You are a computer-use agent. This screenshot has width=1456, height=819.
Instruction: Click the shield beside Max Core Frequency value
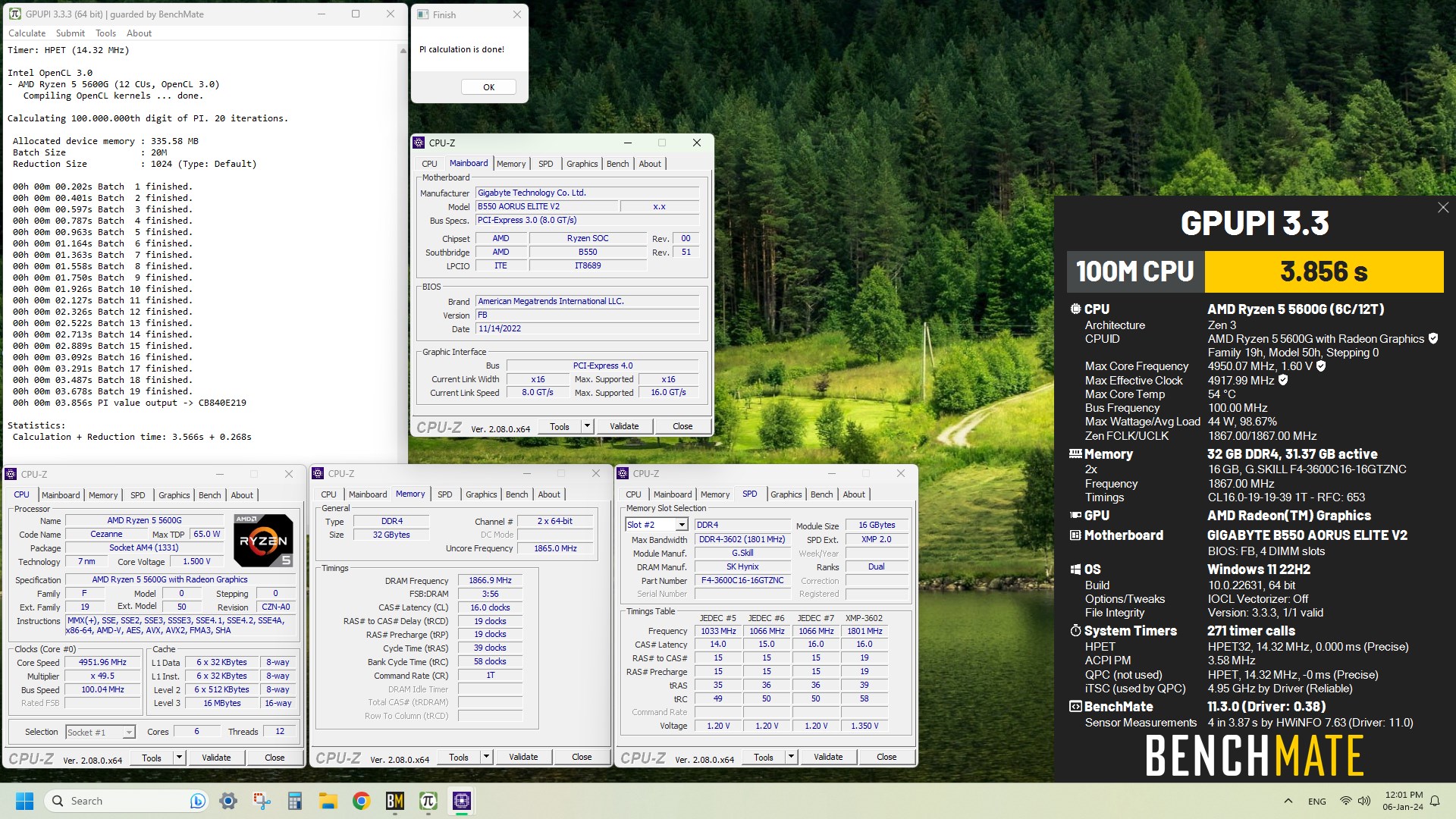[1321, 366]
